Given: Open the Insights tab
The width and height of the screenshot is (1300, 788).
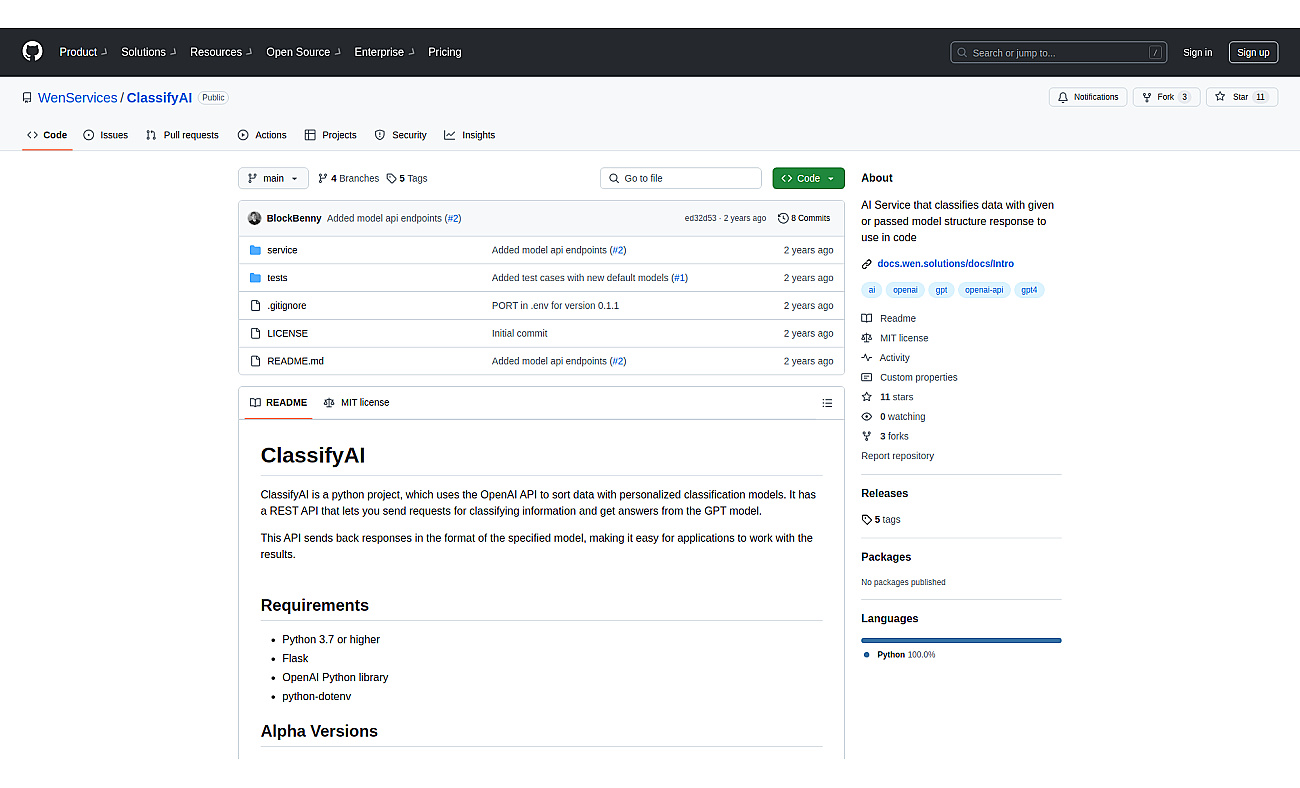Looking at the screenshot, I should click(470, 135).
